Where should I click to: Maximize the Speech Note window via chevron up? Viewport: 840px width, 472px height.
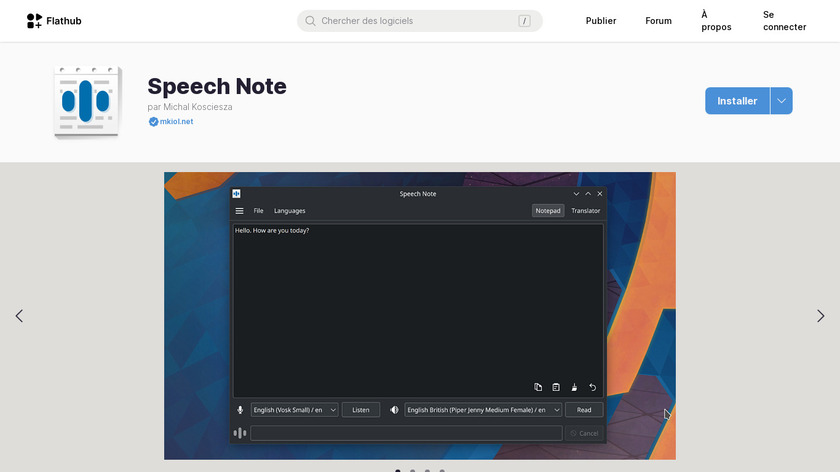(x=588, y=194)
